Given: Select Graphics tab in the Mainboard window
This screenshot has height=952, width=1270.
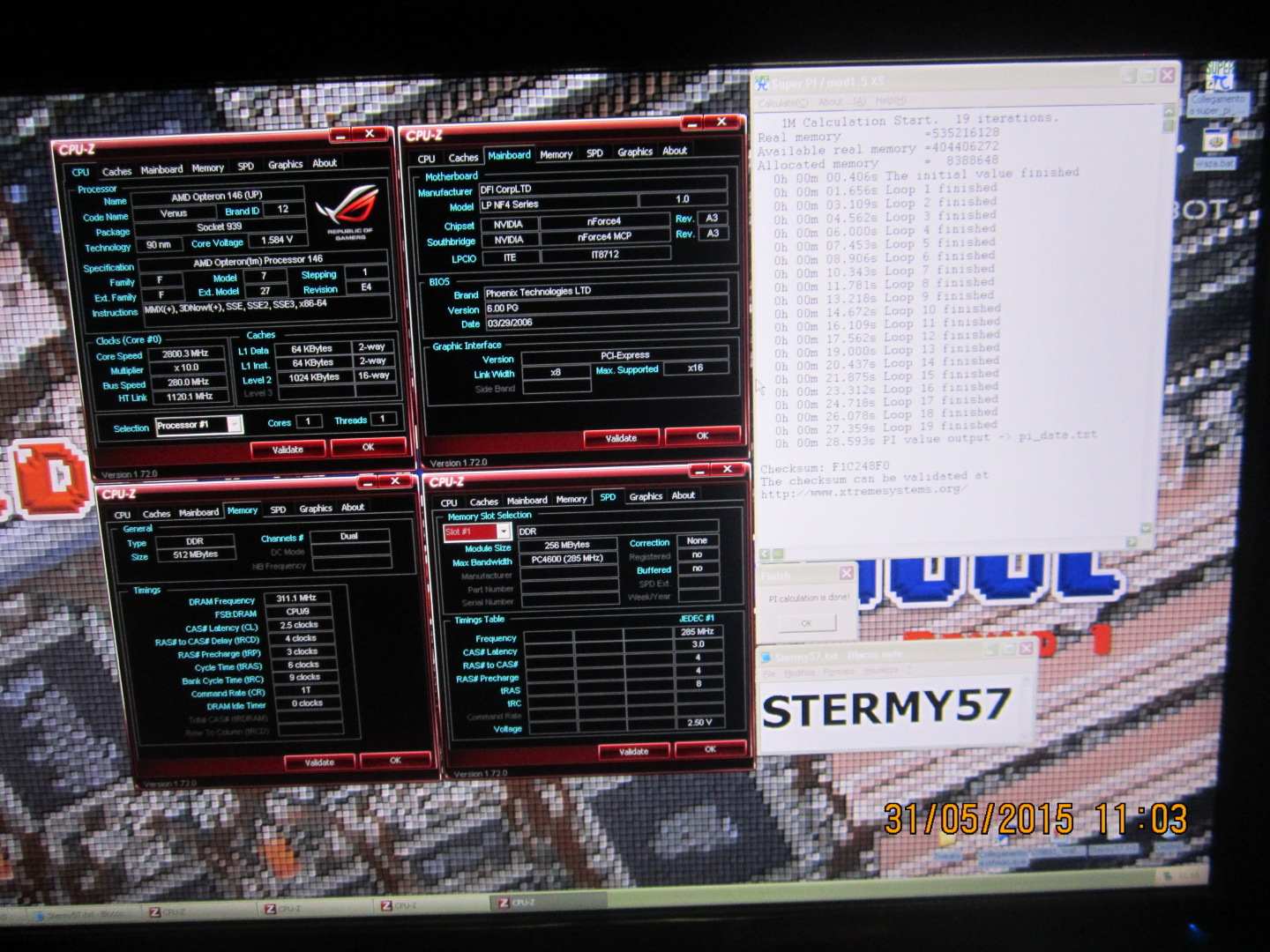Looking at the screenshot, I should (635, 152).
